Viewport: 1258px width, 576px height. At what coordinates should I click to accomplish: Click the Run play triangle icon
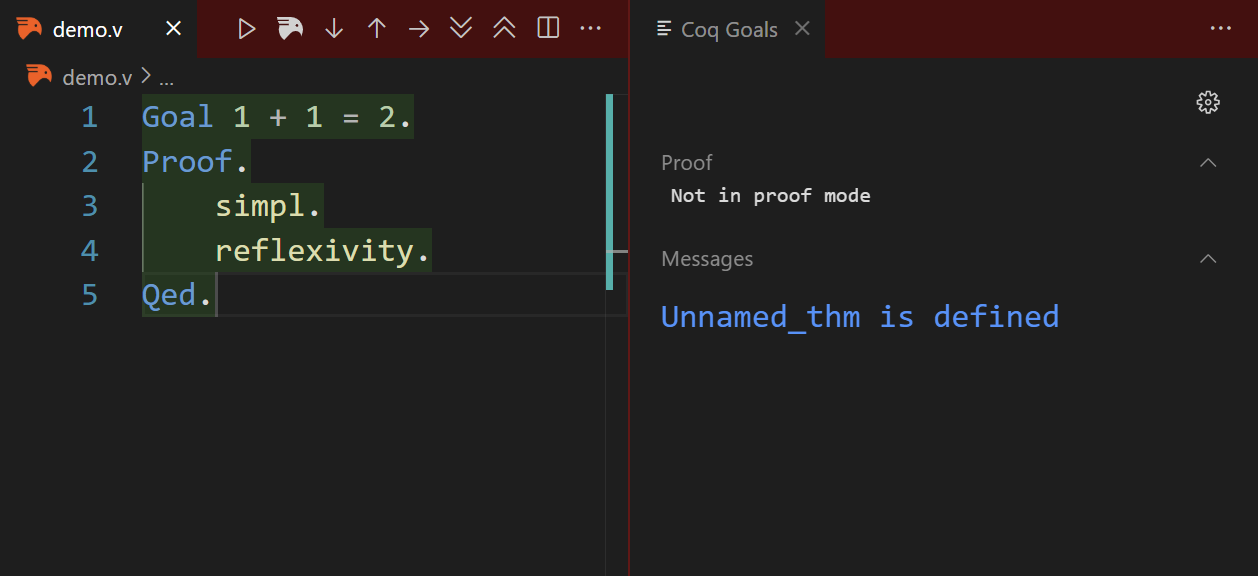[247, 29]
